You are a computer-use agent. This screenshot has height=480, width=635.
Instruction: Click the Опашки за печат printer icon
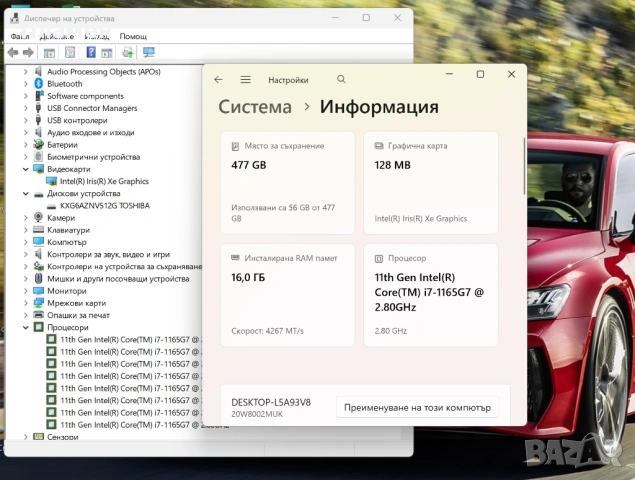38,315
